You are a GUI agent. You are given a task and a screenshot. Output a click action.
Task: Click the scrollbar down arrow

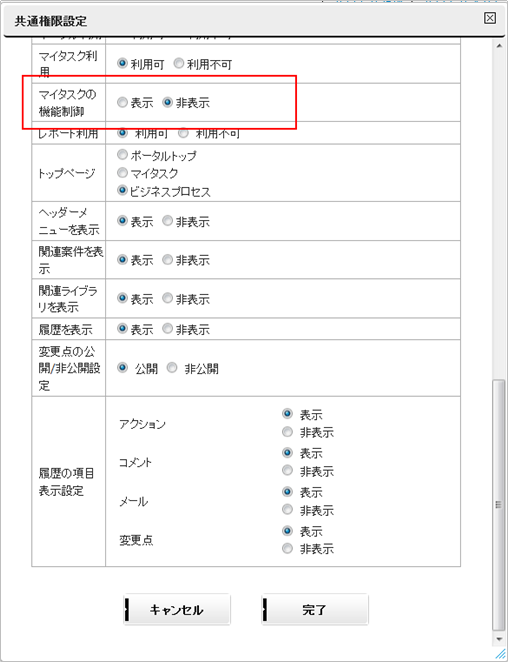coord(499,639)
